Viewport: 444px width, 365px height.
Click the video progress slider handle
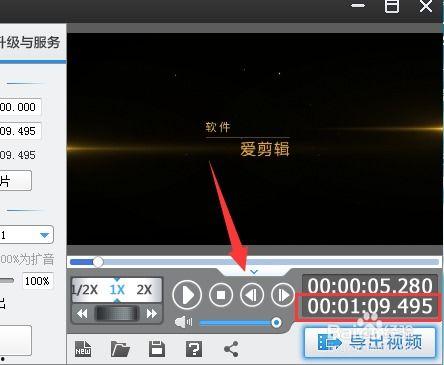point(98,262)
